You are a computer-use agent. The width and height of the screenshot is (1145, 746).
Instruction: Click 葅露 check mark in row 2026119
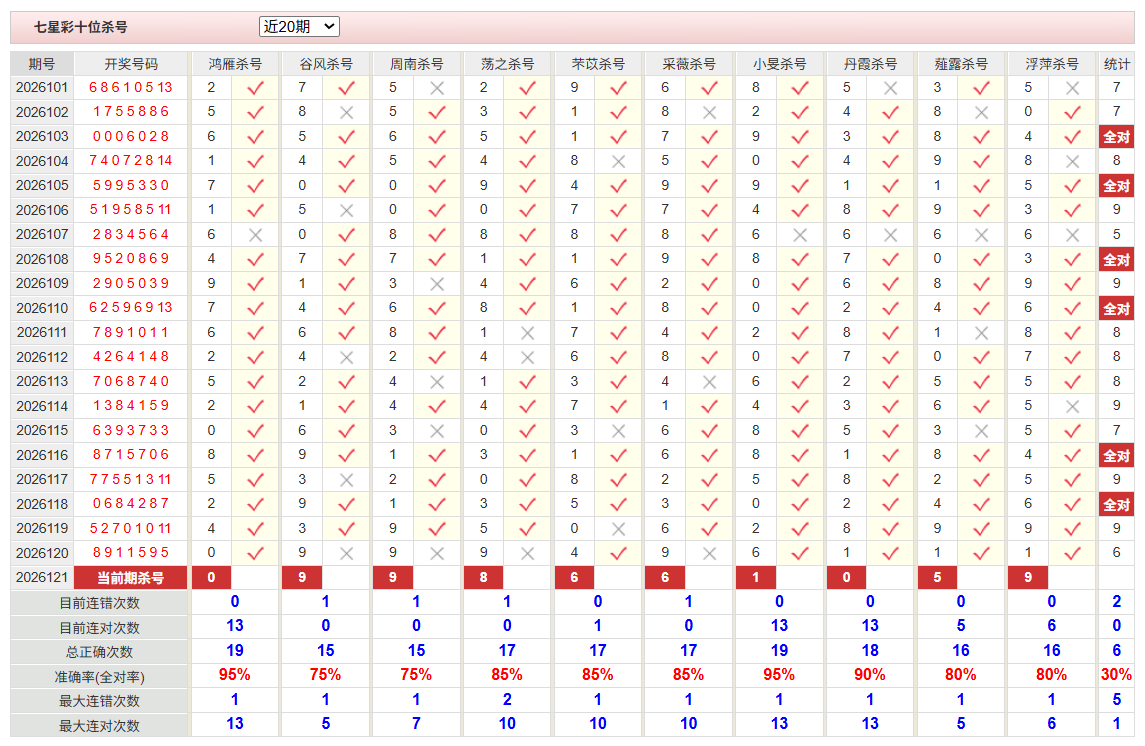tap(981, 528)
